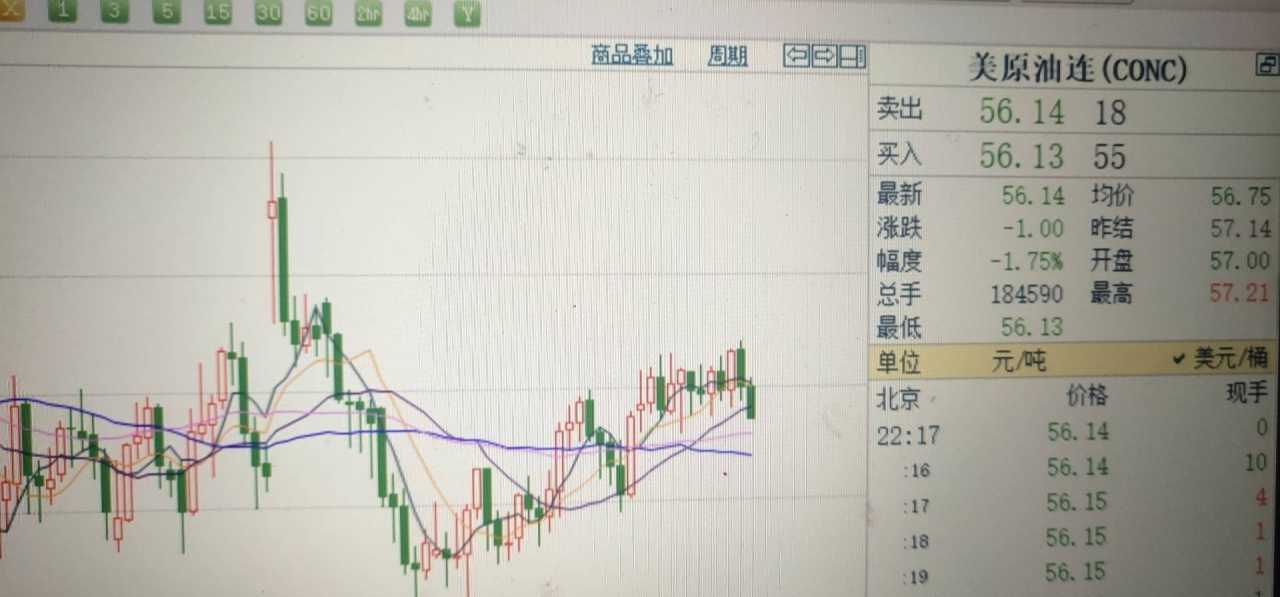This screenshot has height=597, width=1280.
Task: Click the tall spike candlestick on chart
Action: [272, 232]
